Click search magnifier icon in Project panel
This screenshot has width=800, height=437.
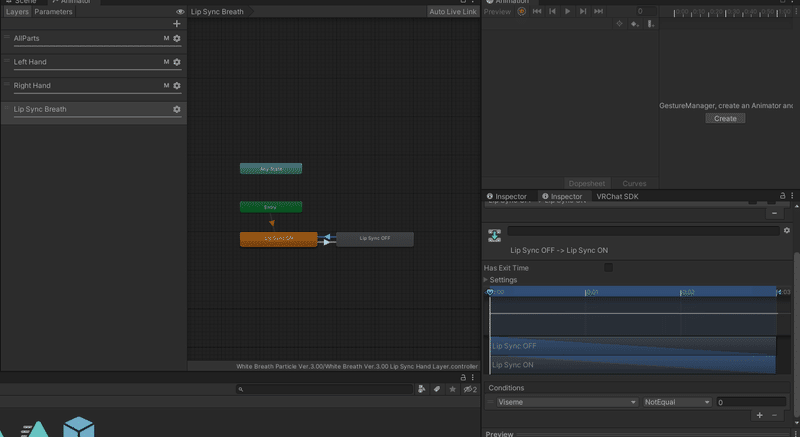(x=241, y=389)
